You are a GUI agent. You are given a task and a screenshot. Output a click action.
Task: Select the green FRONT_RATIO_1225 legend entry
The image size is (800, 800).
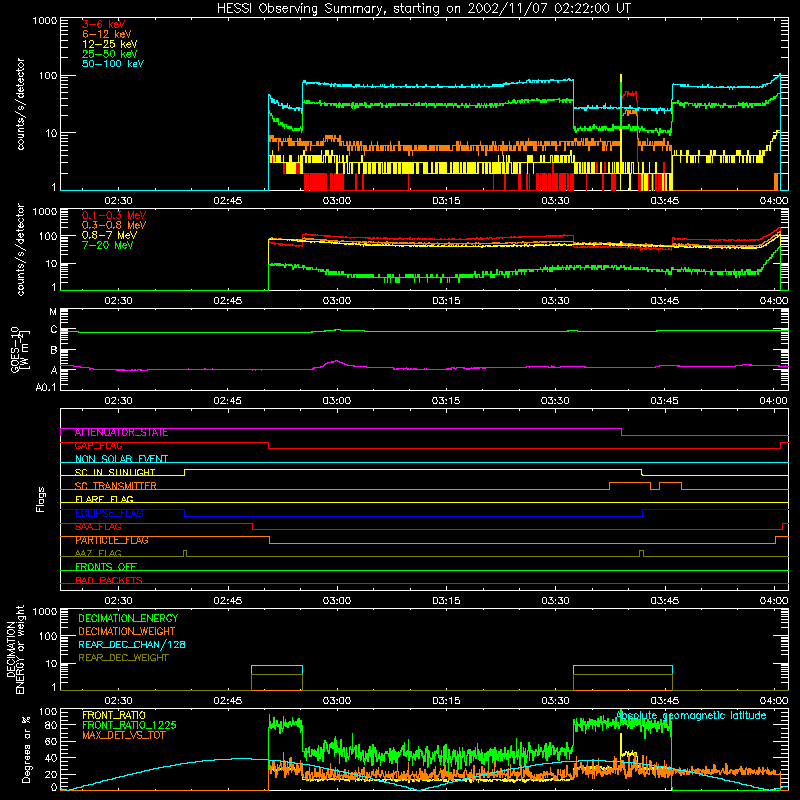(x=130, y=725)
